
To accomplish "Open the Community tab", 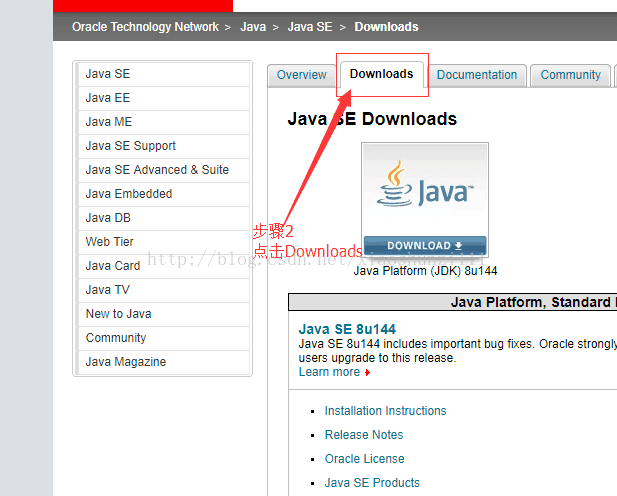I will pyautogui.click(x=571, y=75).
